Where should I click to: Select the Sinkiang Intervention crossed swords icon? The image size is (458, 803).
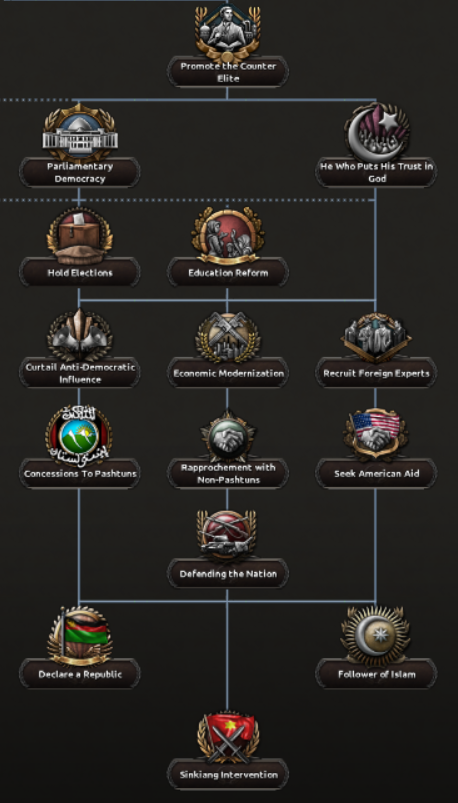pyautogui.click(x=227, y=736)
